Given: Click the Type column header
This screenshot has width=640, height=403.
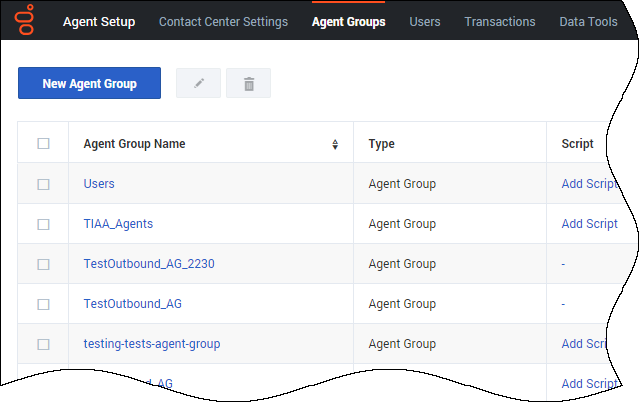Looking at the screenshot, I should pos(382,144).
